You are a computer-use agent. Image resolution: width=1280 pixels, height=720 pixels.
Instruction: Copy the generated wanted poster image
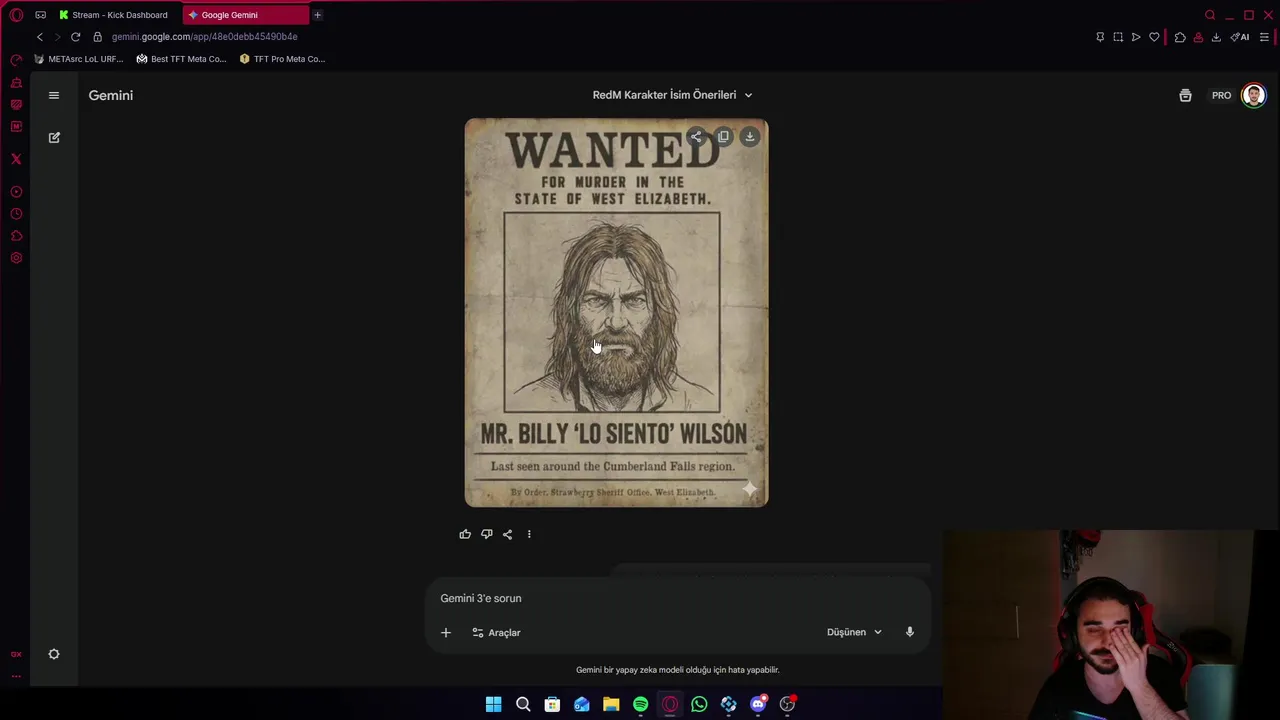click(723, 137)
